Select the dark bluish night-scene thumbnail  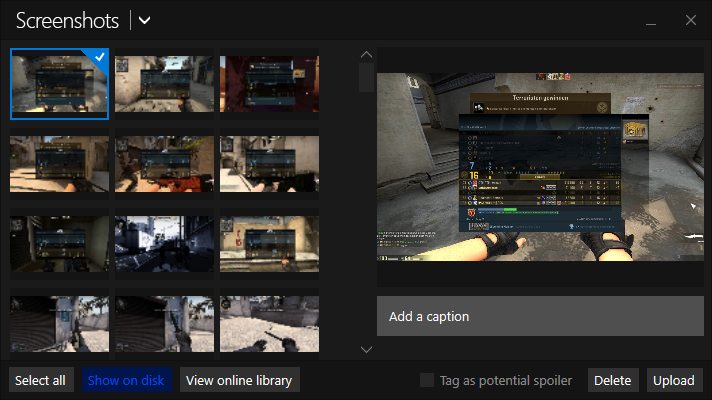[164, 244]
